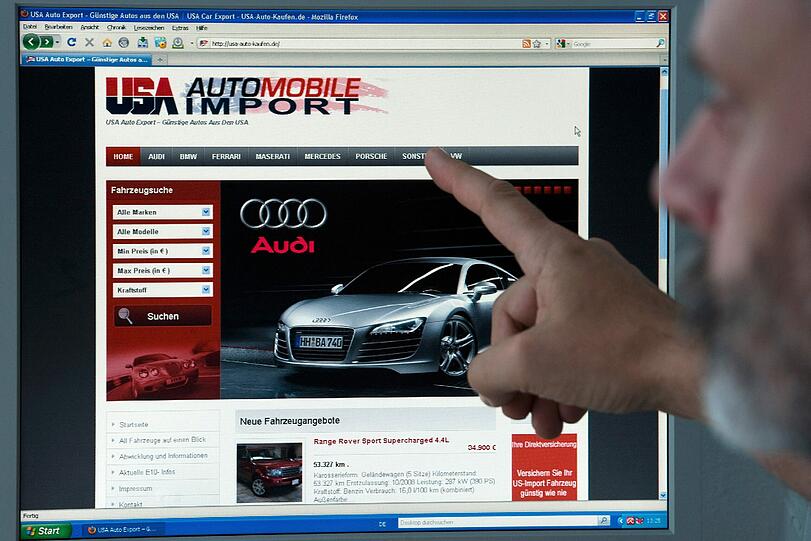Viewport: 811px width, 541px height.
Task: Open a new tab with the plus button
Action: (160, 60)
